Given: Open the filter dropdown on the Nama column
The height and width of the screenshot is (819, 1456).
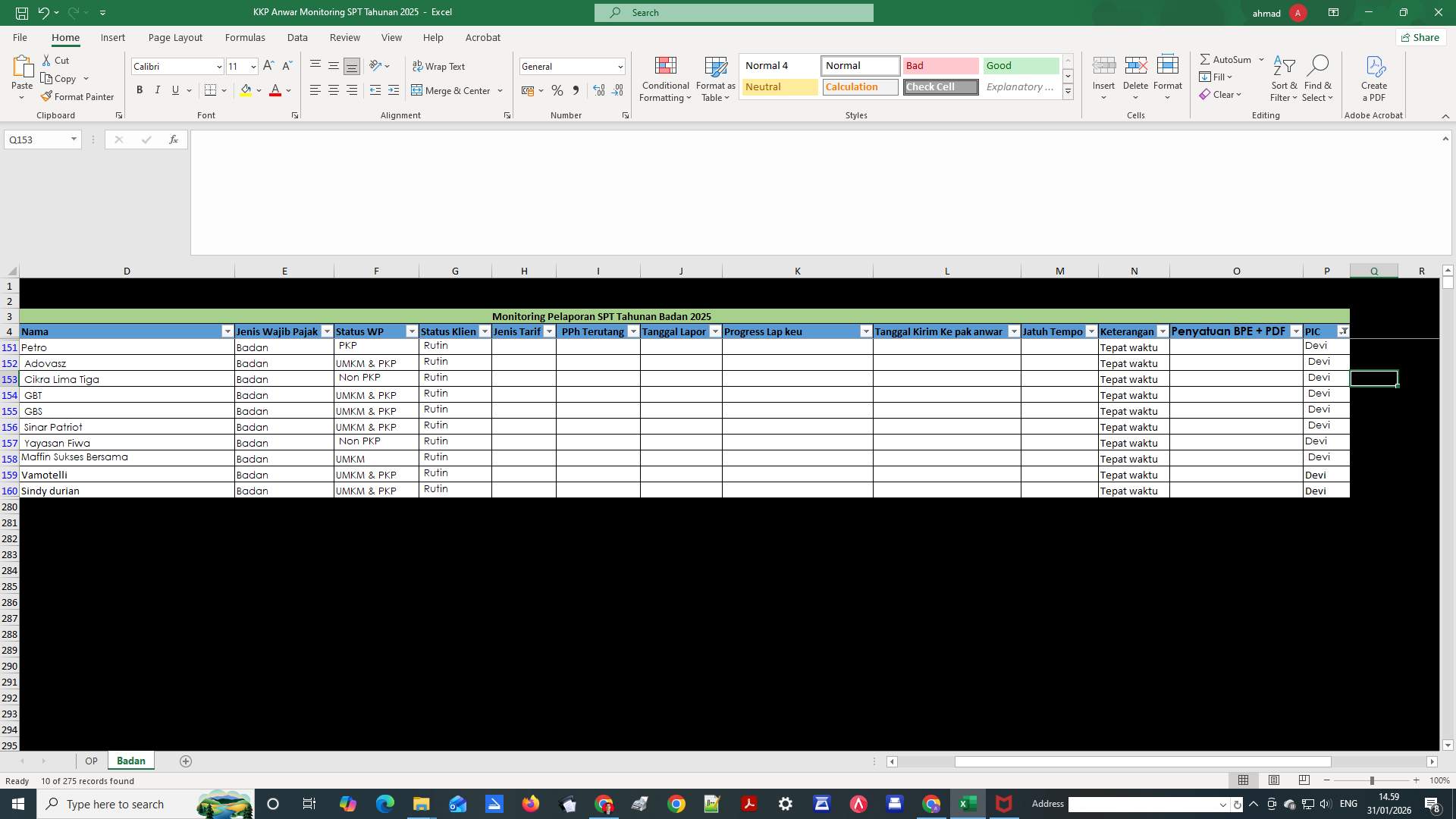Looking at the screenshot, I should (227, 331).
